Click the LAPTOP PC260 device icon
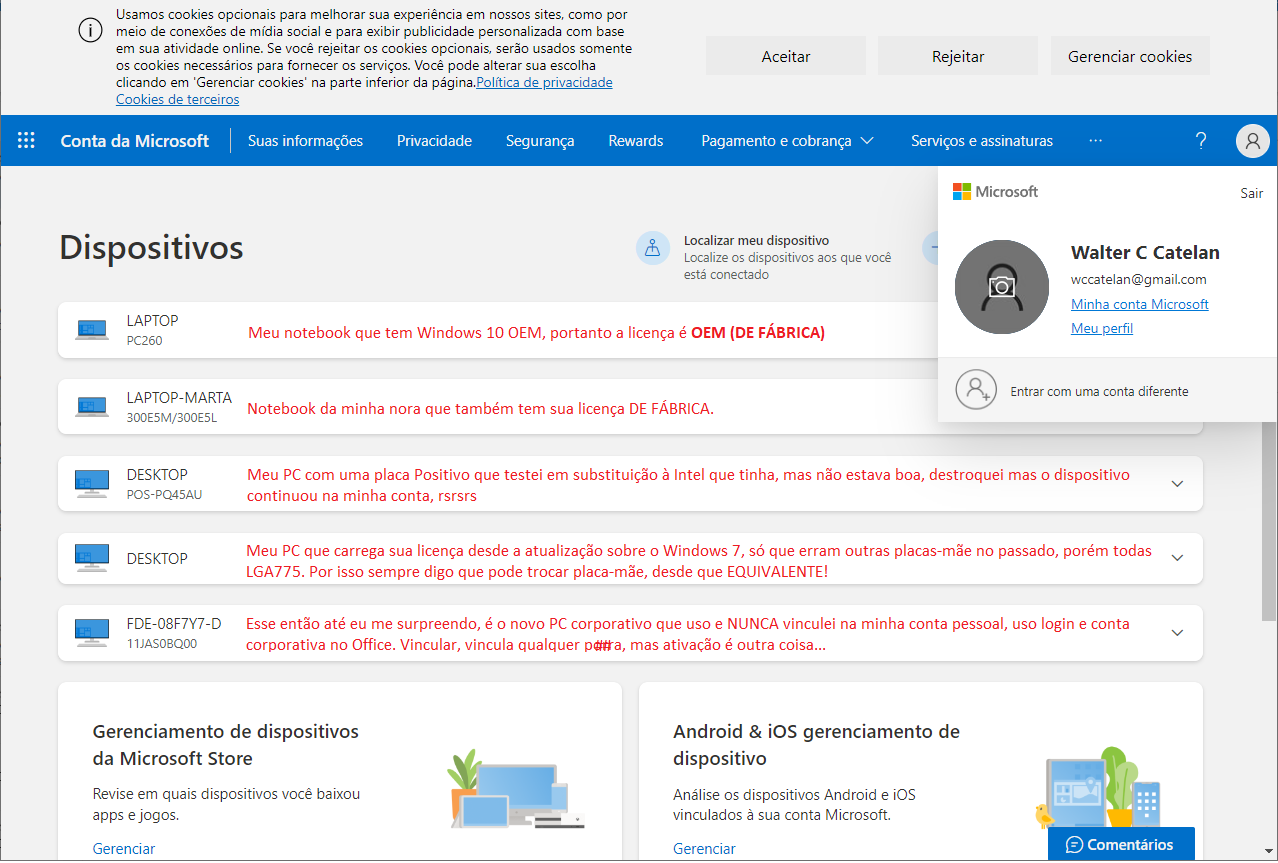The image size is (1278, 863). [92, 330]
